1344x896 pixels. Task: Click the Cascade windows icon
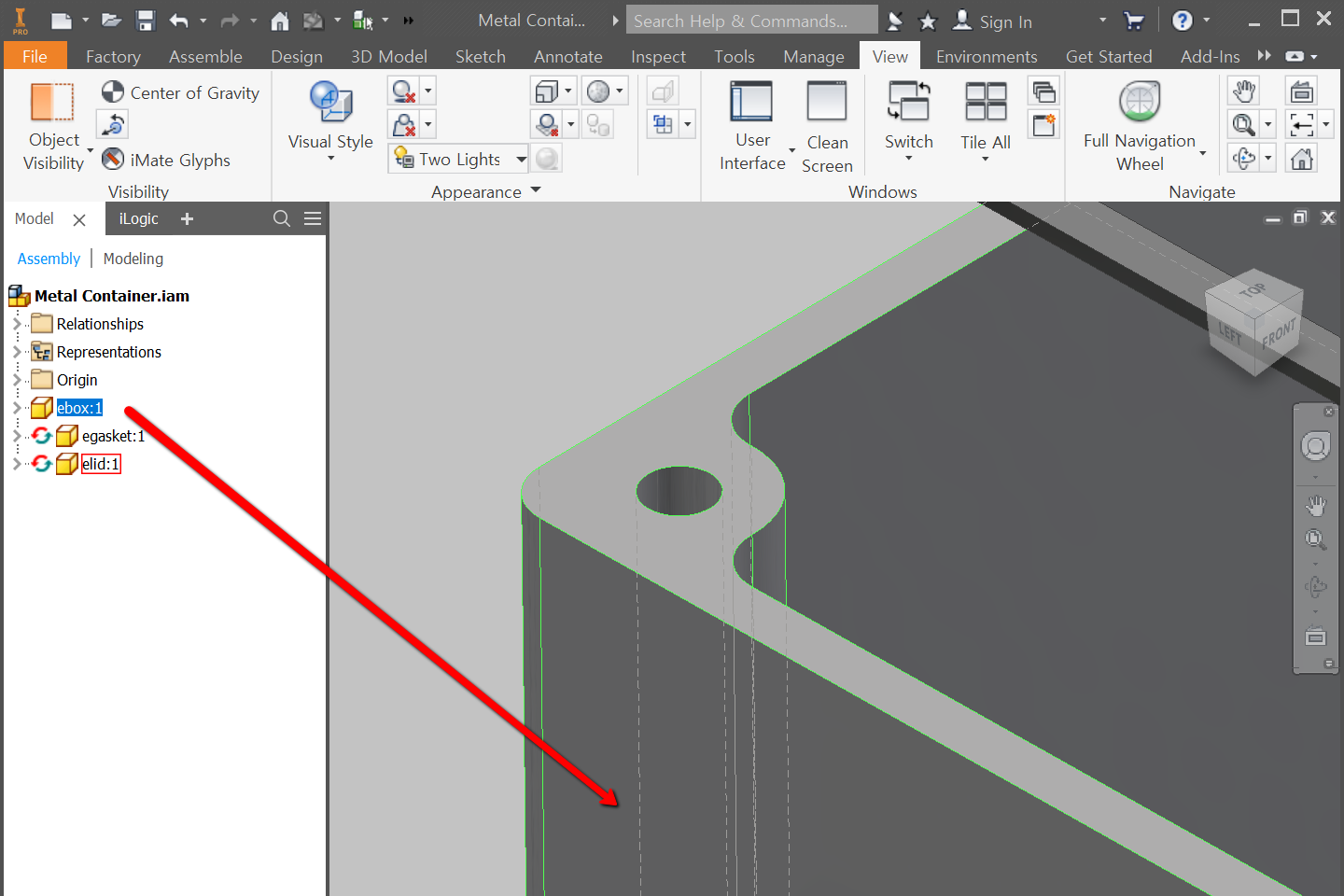[x=1044, y=91]
